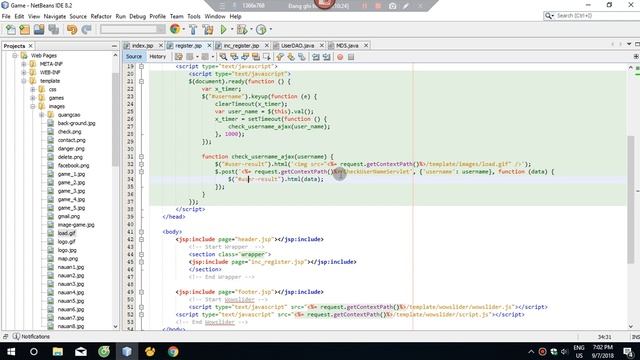
Task: Toggle the code fold at line 49
Action: [141, 292]
